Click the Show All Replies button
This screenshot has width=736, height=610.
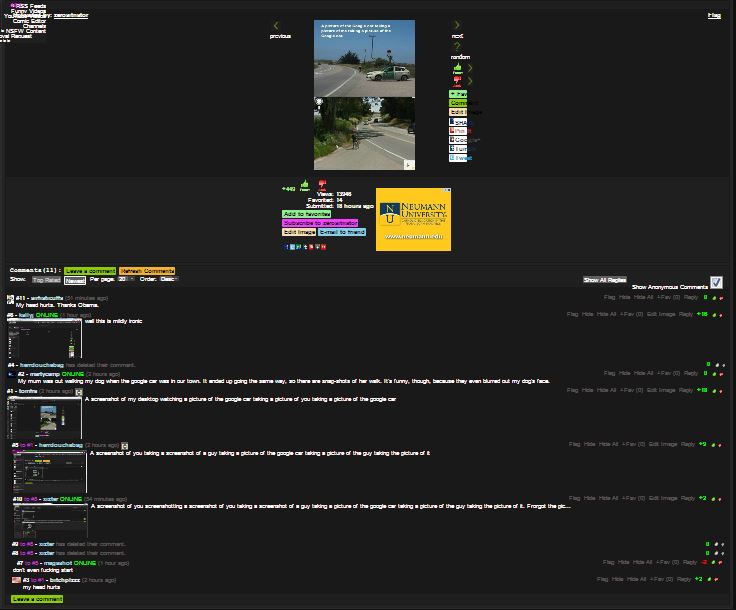point(604,280)
